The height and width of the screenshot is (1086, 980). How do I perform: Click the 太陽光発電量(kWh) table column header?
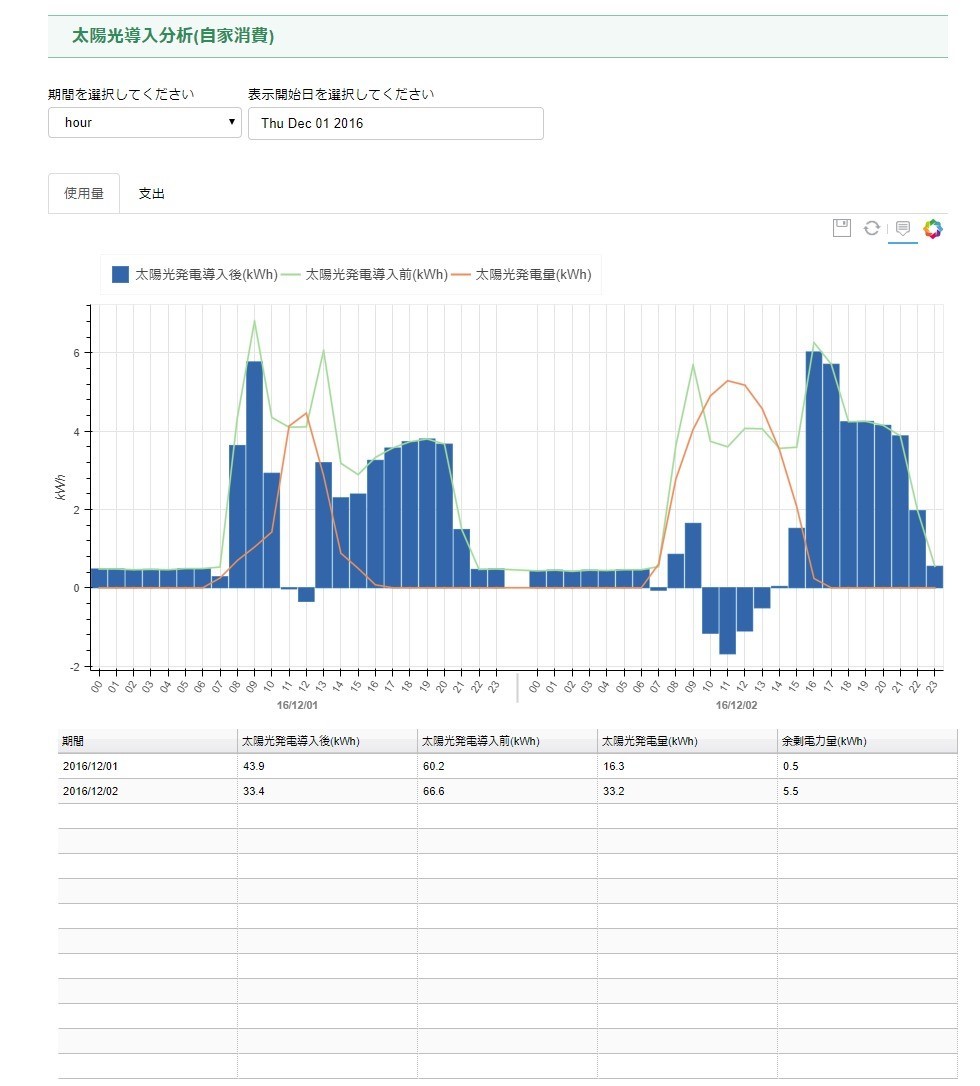click(x=687, y=741)
